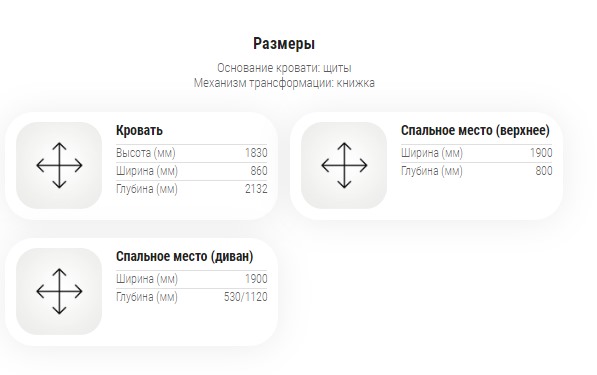Screen dimensions: 597x375
Task: Click the Кровать card title
Action: (x=139, y=131)
